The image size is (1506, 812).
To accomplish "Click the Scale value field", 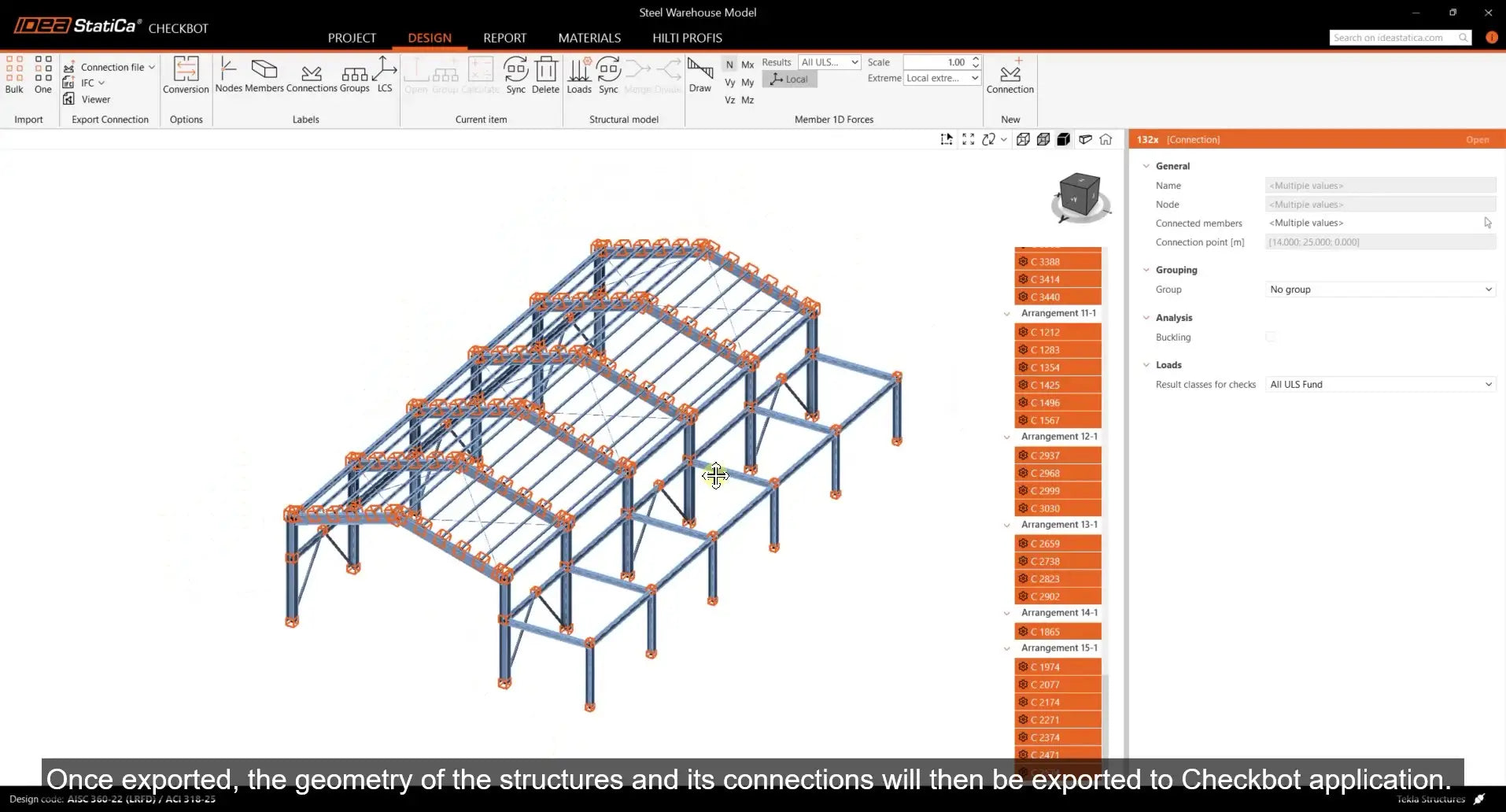I will pyautogui.click(x=936, y=62).
